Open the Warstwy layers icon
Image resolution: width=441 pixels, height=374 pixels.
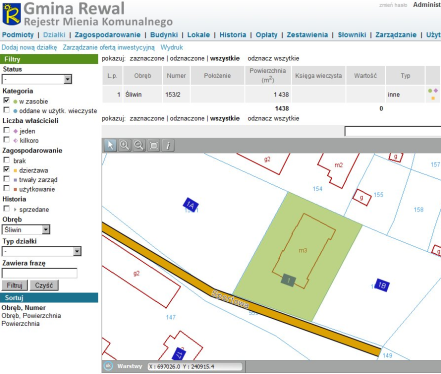pos(108,366)
